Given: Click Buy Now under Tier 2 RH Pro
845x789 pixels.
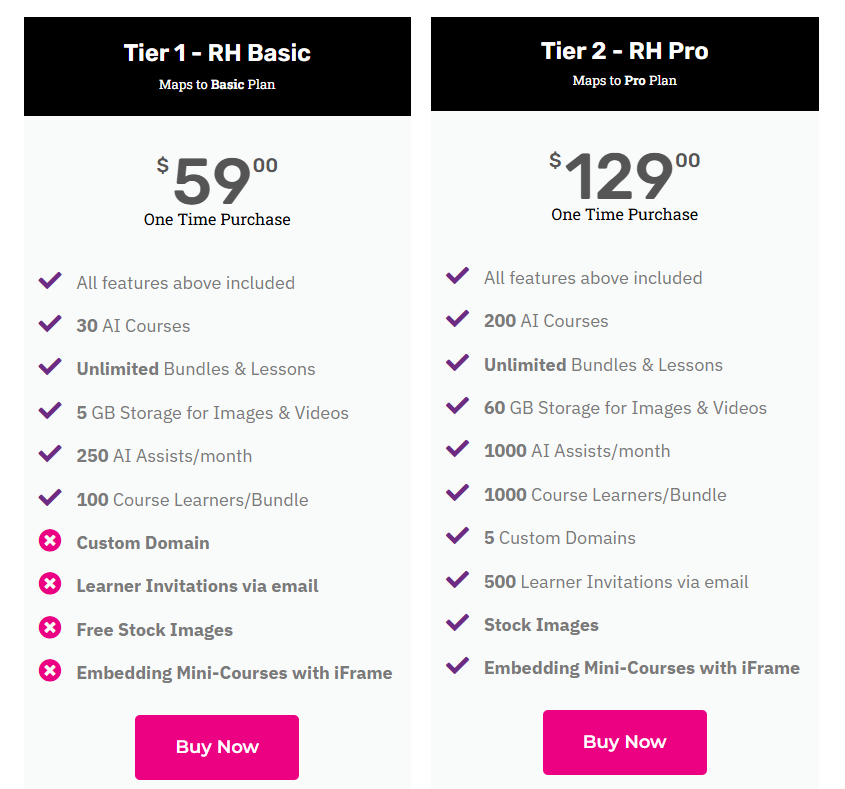Looking at the screenshot, I should click(625, 742).
